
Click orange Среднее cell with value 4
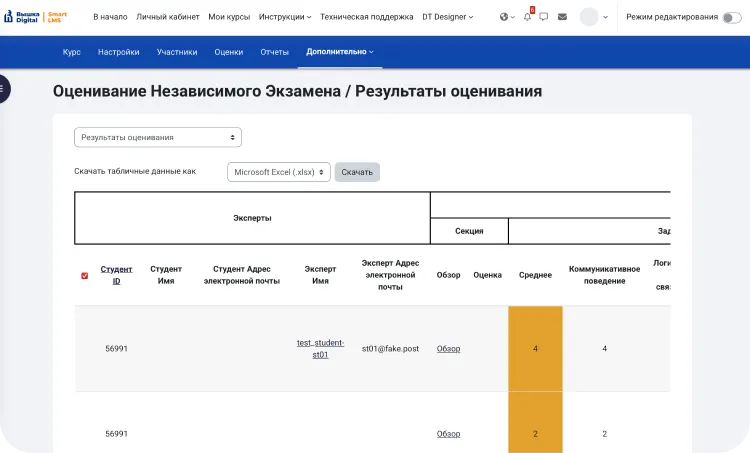click(535, 349)
